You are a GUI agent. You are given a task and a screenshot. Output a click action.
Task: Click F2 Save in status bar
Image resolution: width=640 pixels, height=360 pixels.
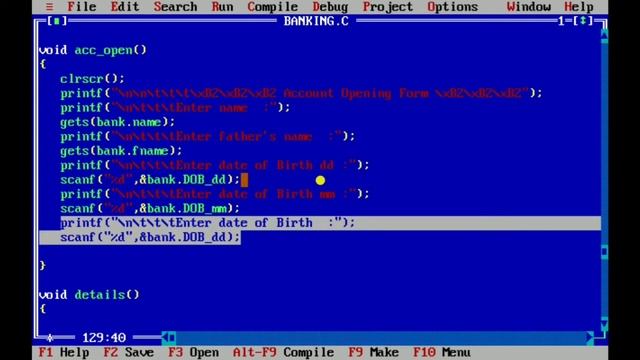[x=129, y=352]
